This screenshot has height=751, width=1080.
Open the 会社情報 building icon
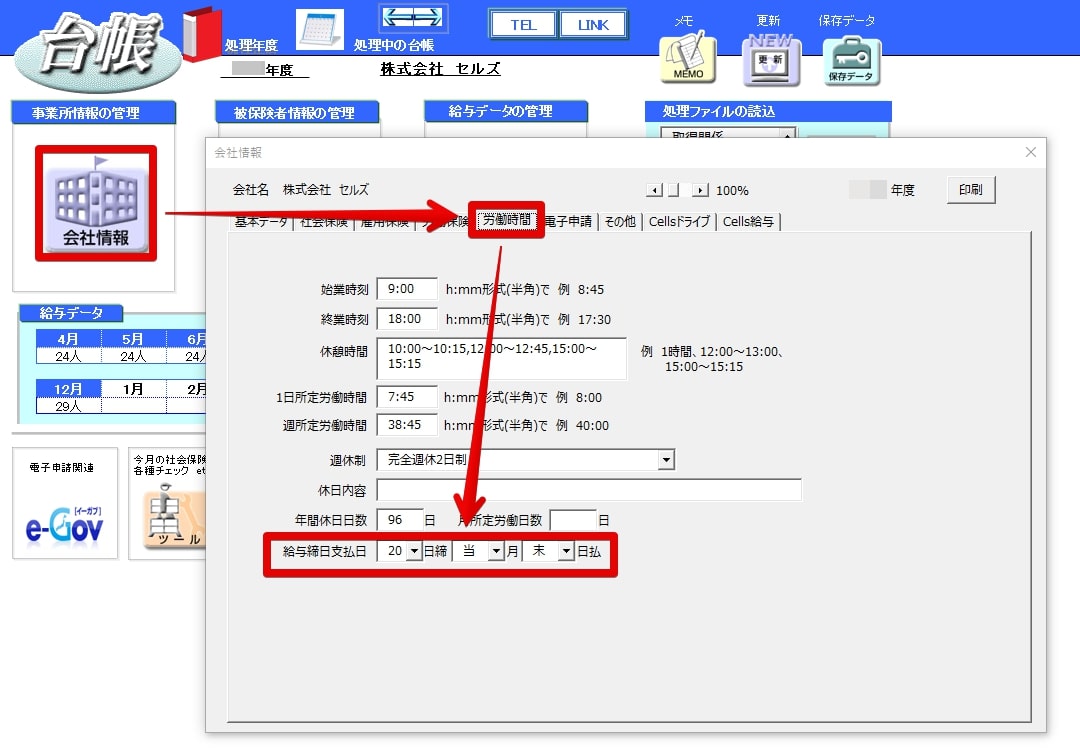point(96,204)
